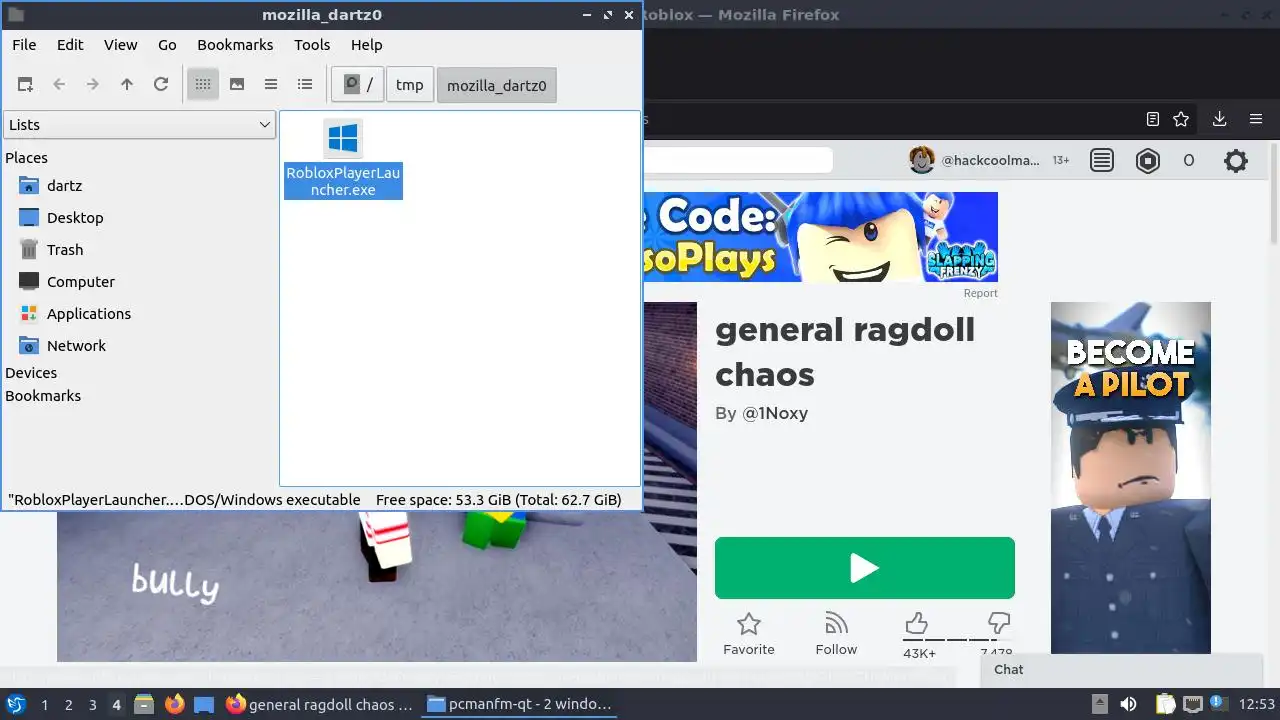
Task: Click the 'tmp' path button
Action: click(x=410, y=85)
